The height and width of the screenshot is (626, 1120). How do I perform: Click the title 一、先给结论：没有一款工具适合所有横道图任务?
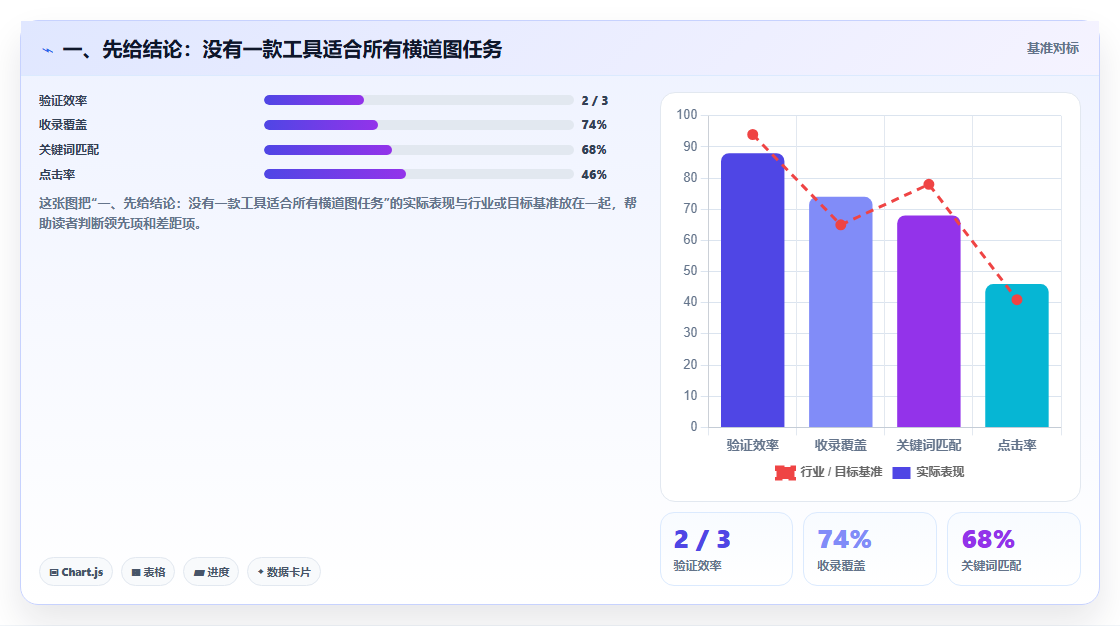click(x=282, y=49)
